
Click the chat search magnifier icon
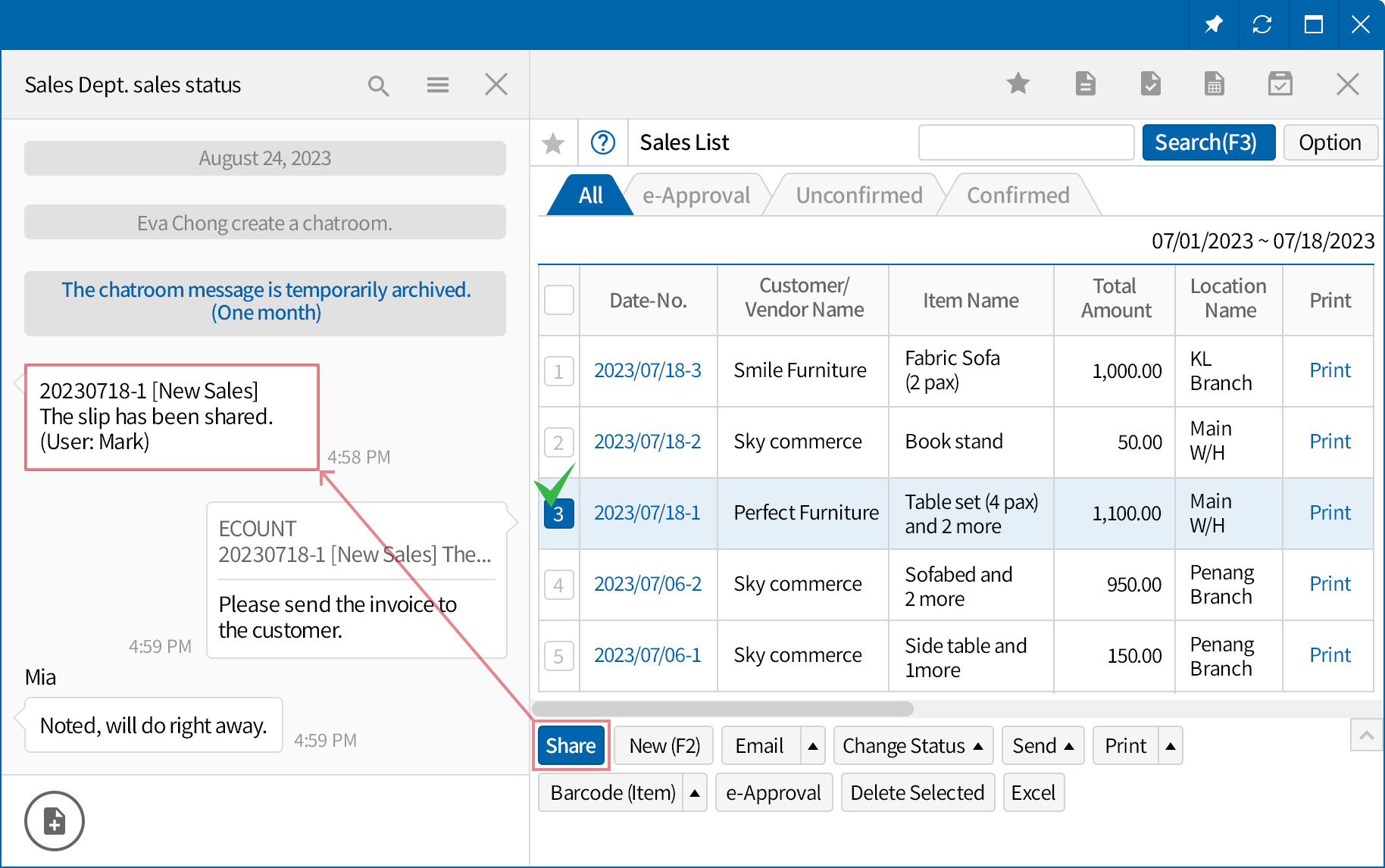coord(378,86)
